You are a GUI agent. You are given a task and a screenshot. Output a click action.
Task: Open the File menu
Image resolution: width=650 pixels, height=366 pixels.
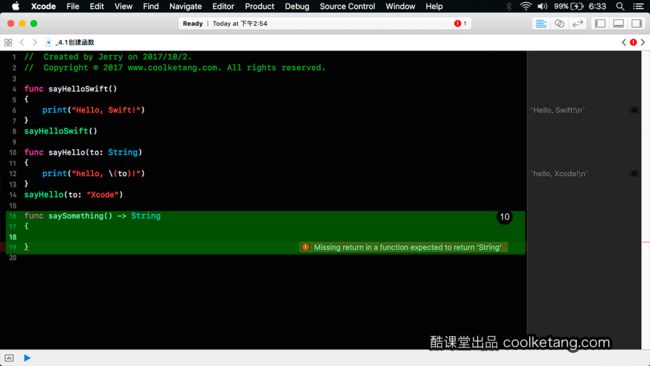click(x=73, y=6)
